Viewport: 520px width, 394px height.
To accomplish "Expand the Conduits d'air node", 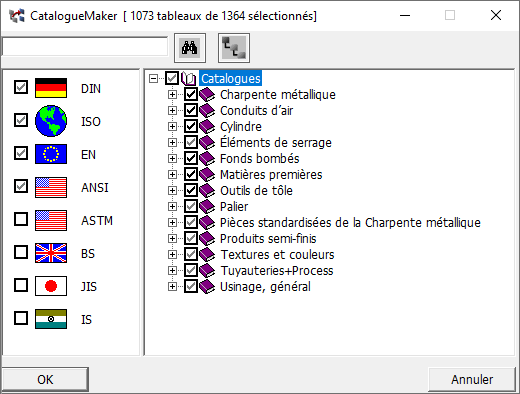I will 172,111.
